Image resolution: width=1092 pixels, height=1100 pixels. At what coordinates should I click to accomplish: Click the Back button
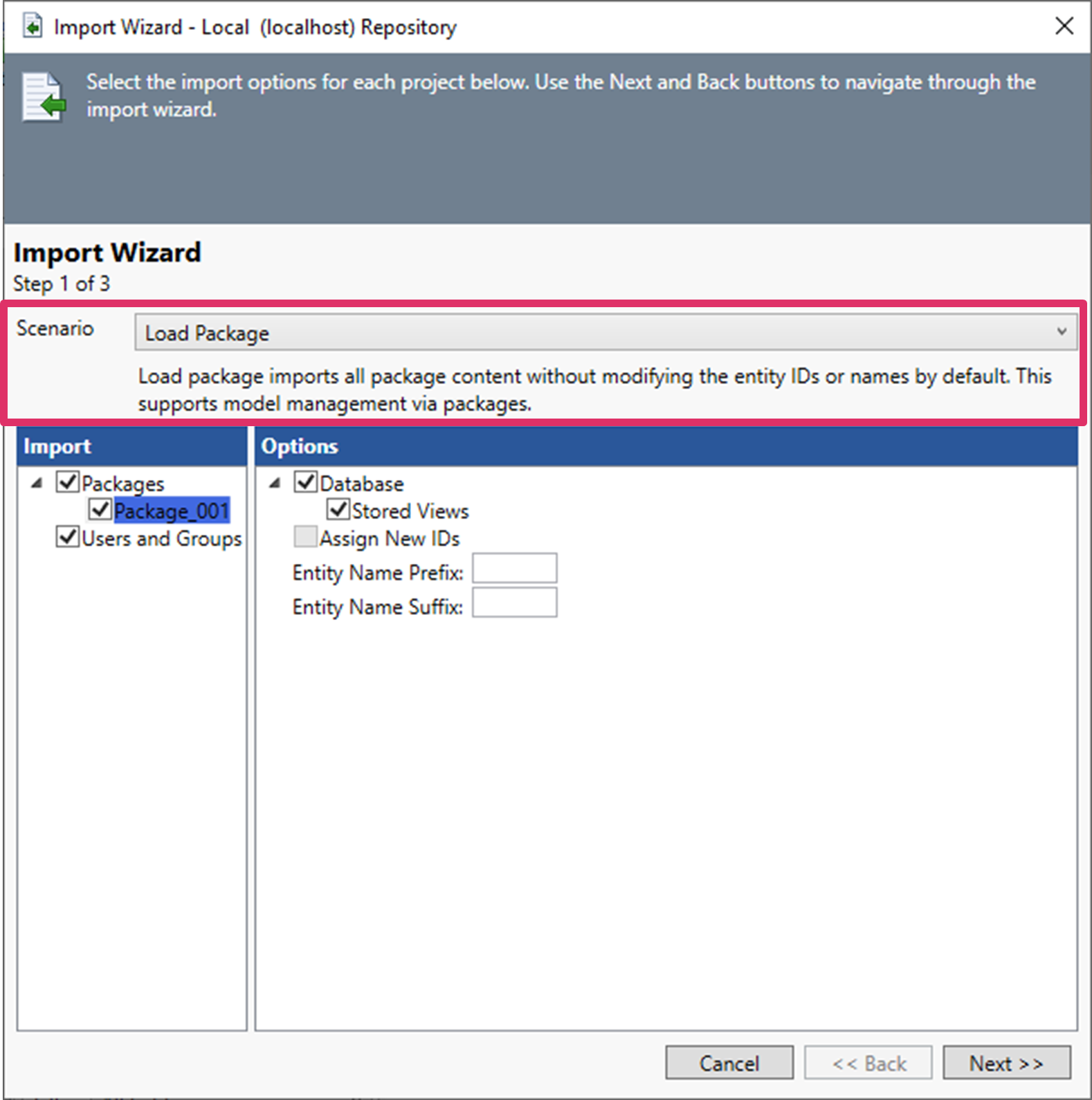[868, 1063]
